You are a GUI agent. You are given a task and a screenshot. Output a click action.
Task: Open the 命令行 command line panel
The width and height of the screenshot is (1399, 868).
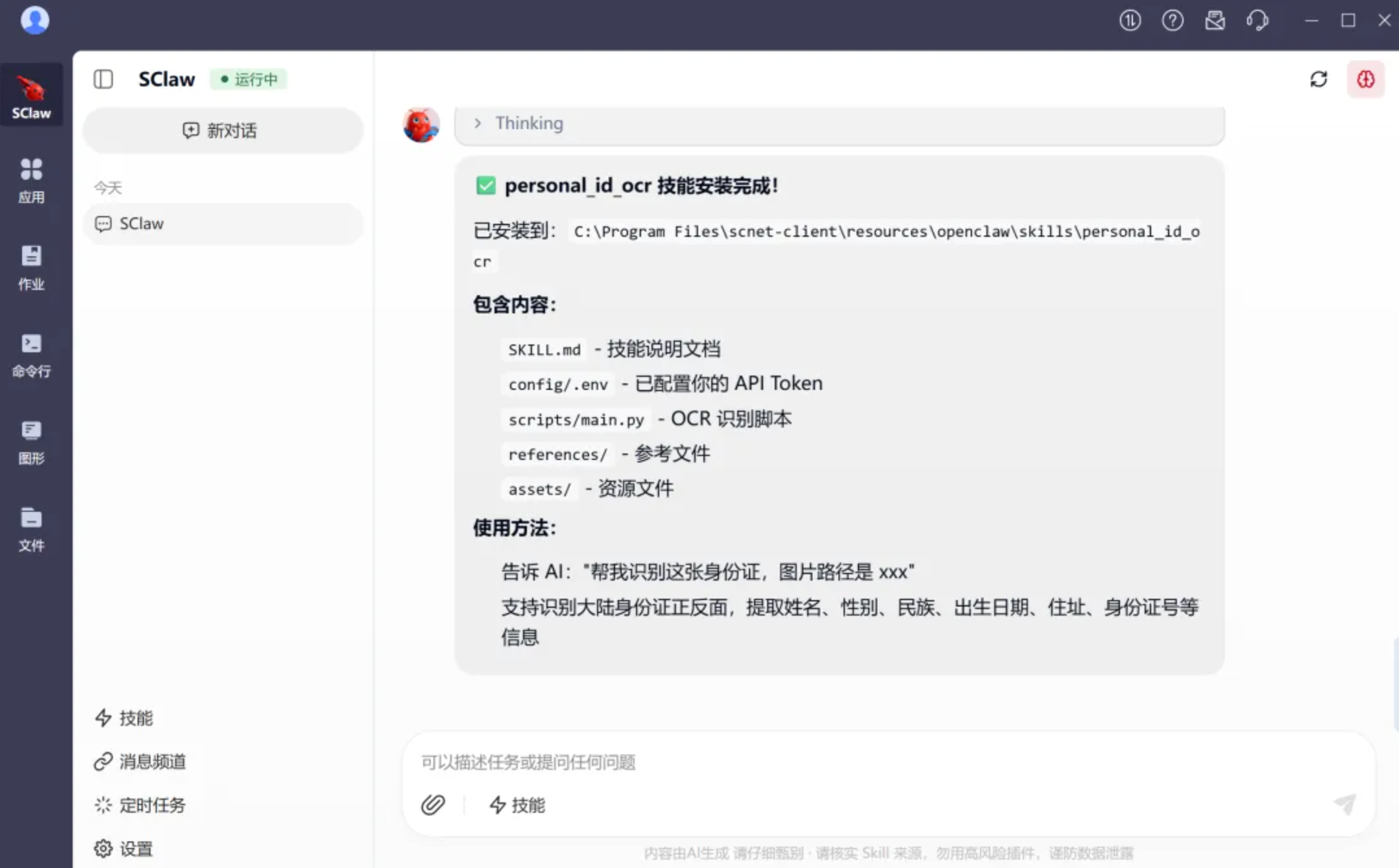click(31, 355)
